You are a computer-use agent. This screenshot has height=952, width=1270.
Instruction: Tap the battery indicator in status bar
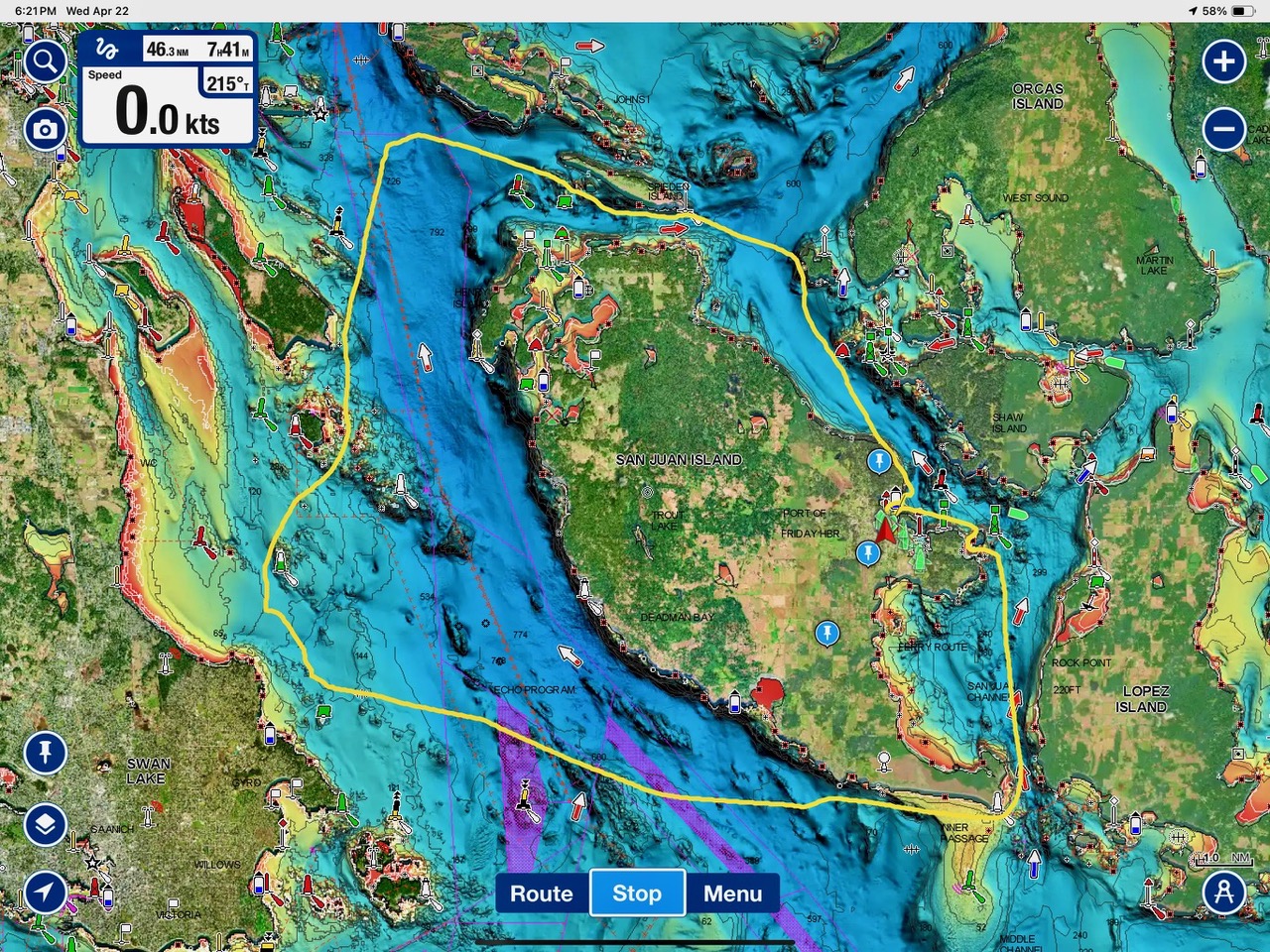[x=1243, y=11]
